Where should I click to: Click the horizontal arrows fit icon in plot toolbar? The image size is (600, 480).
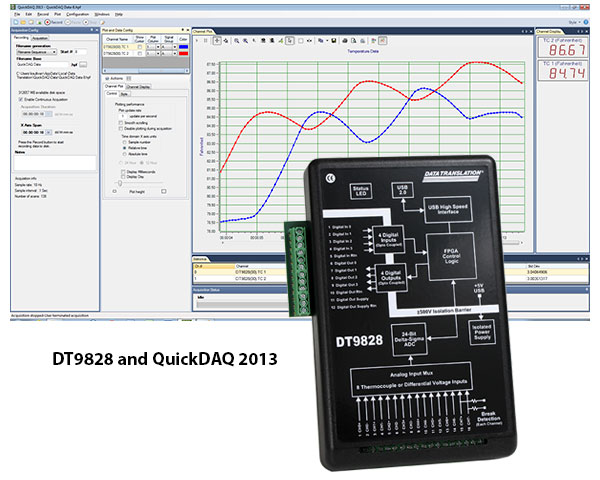tap(309, 41)
